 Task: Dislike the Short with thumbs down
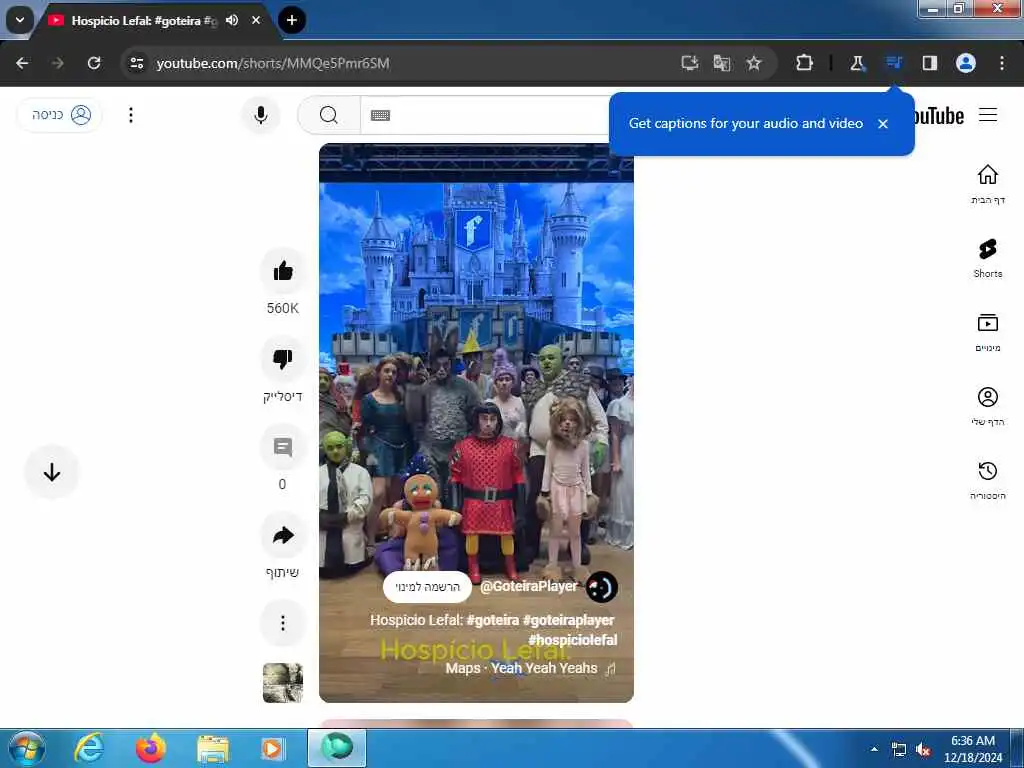[283, 359]
